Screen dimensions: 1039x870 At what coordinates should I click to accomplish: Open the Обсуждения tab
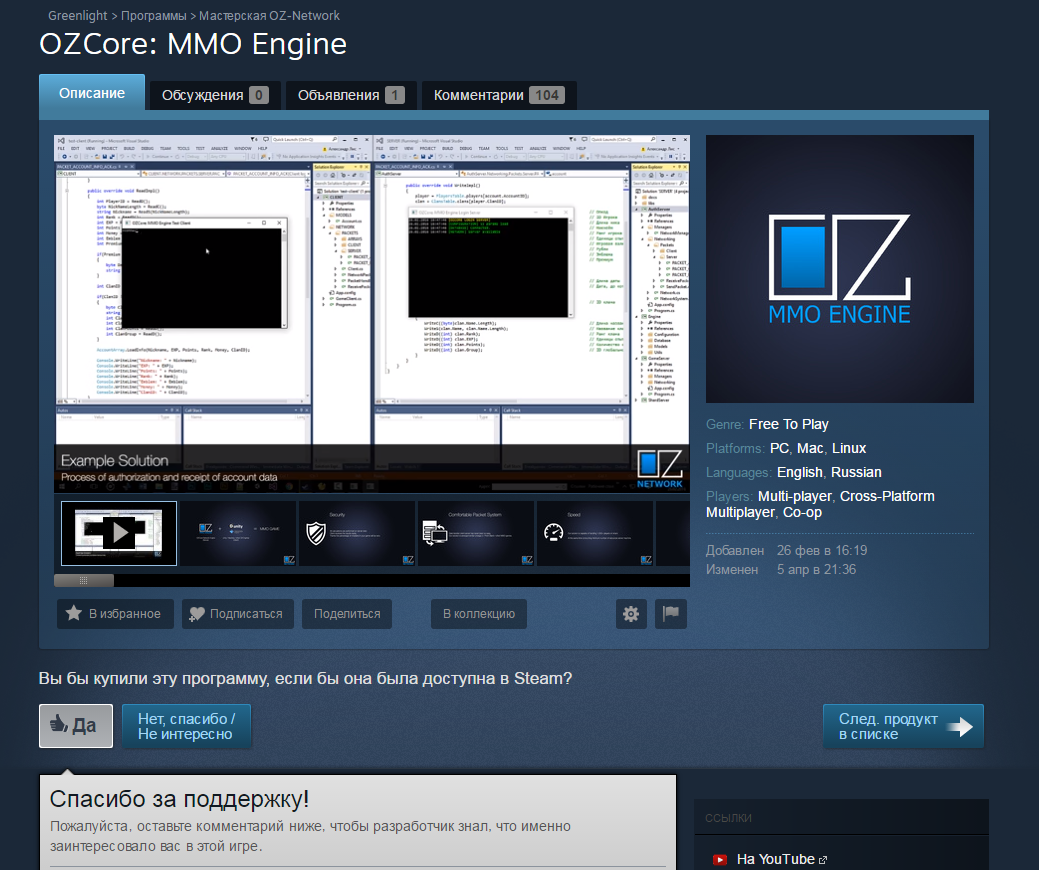point(215,95)
